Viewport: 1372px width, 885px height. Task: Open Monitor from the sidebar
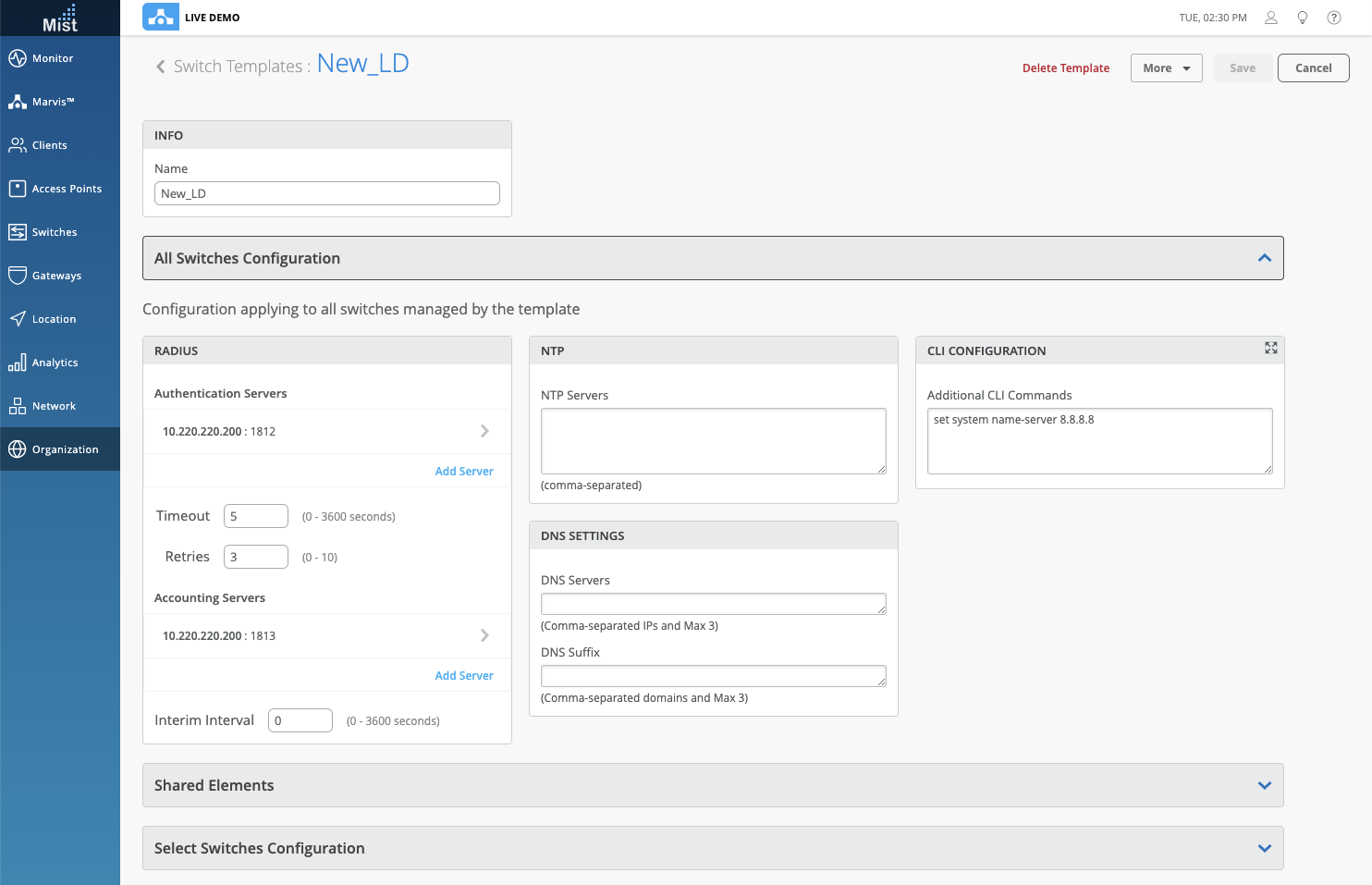point(53,58)
